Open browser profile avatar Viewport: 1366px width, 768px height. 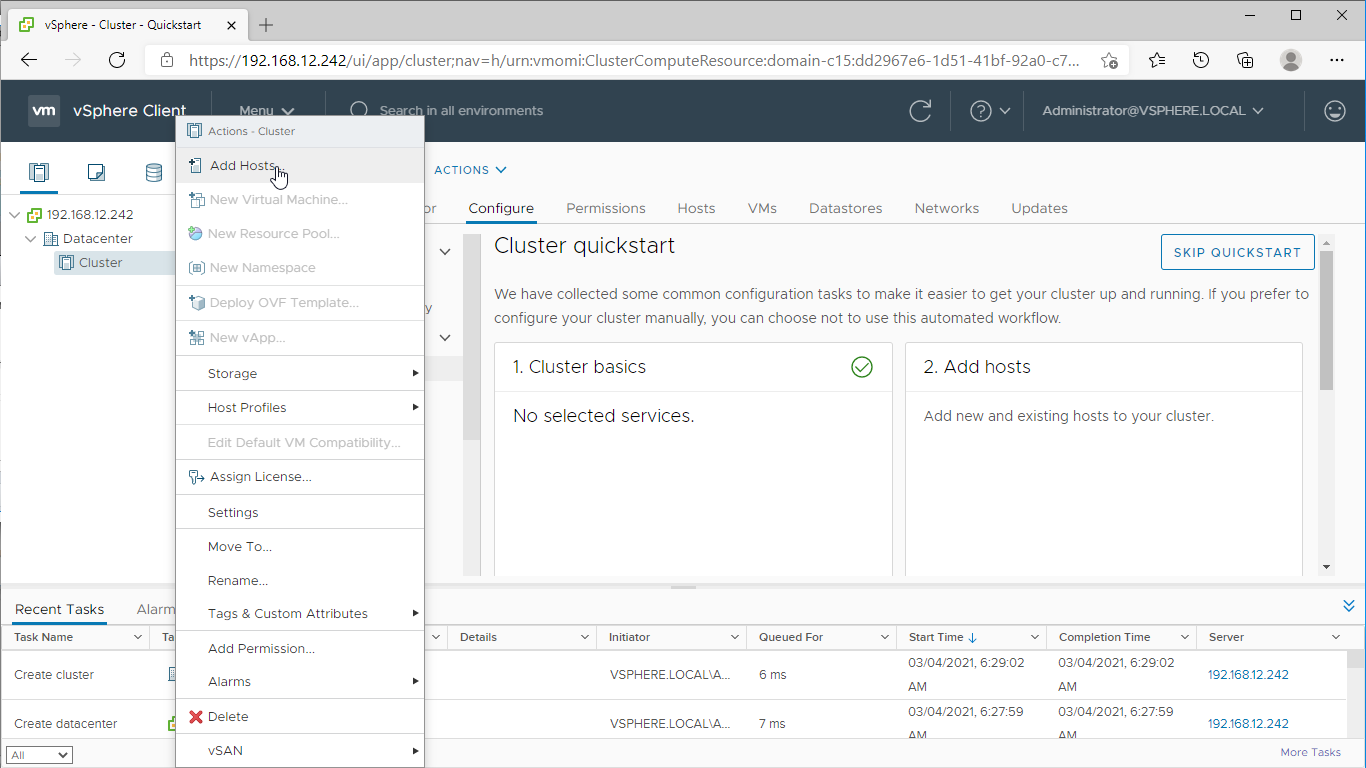(x=1291, y=60)
